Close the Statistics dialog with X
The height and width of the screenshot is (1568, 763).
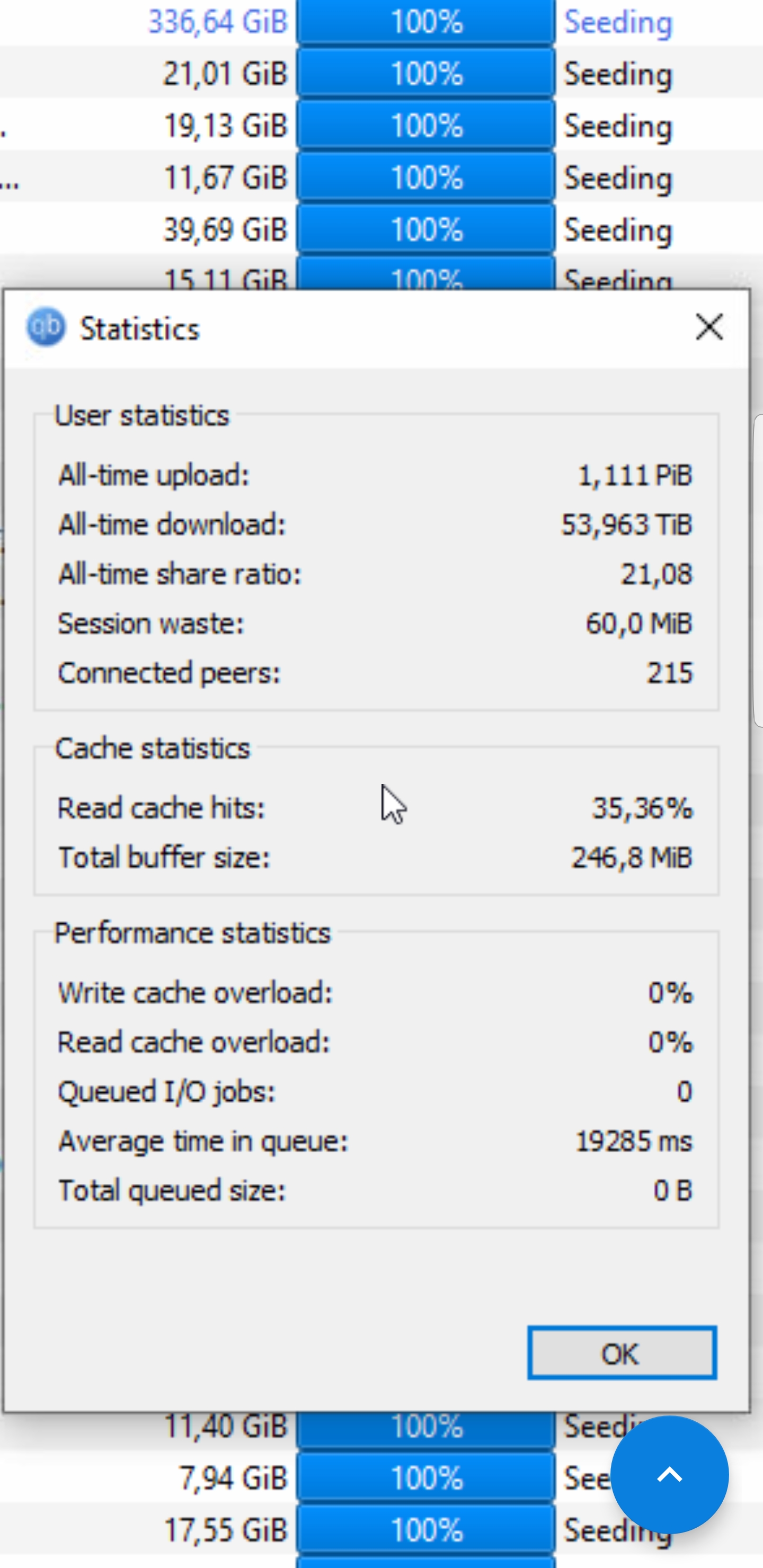click(709, 327)
